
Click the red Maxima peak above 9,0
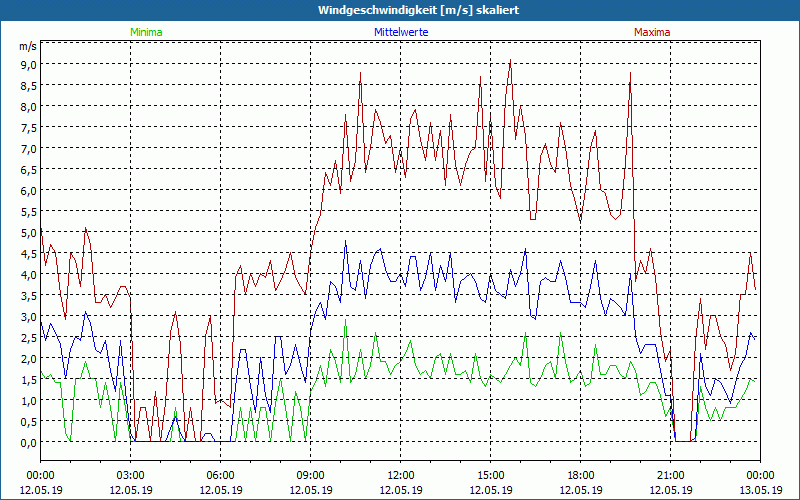tap(510, 61)
